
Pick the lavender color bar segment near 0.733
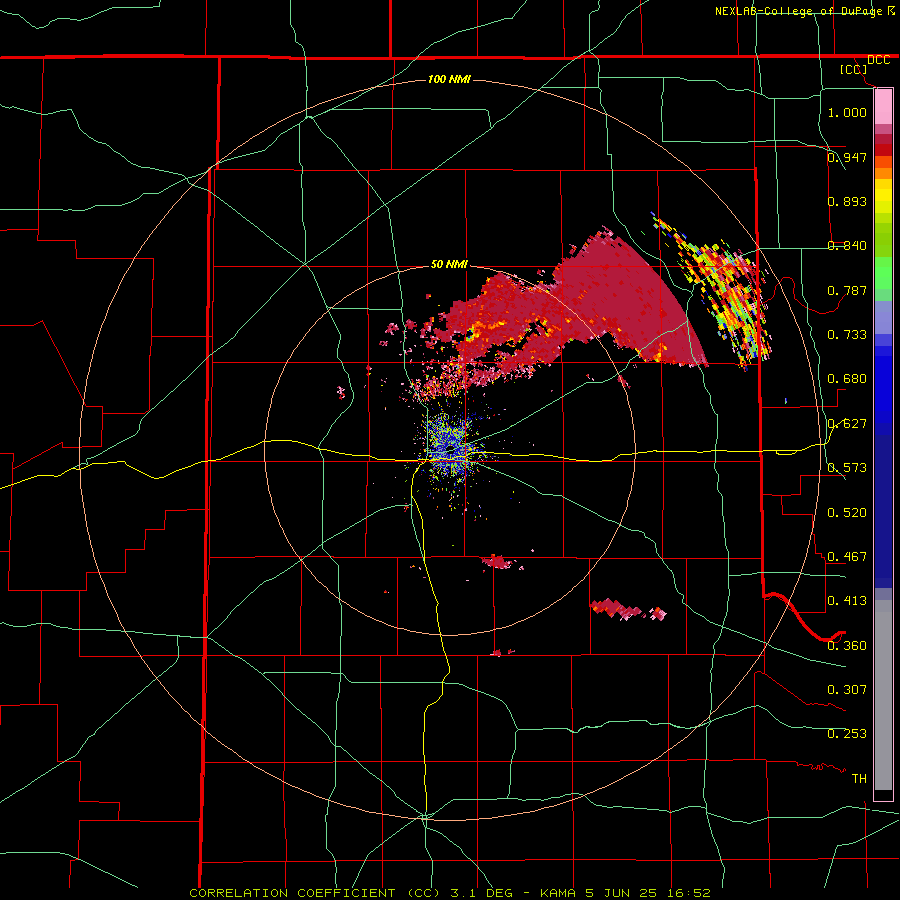(883, 319)
